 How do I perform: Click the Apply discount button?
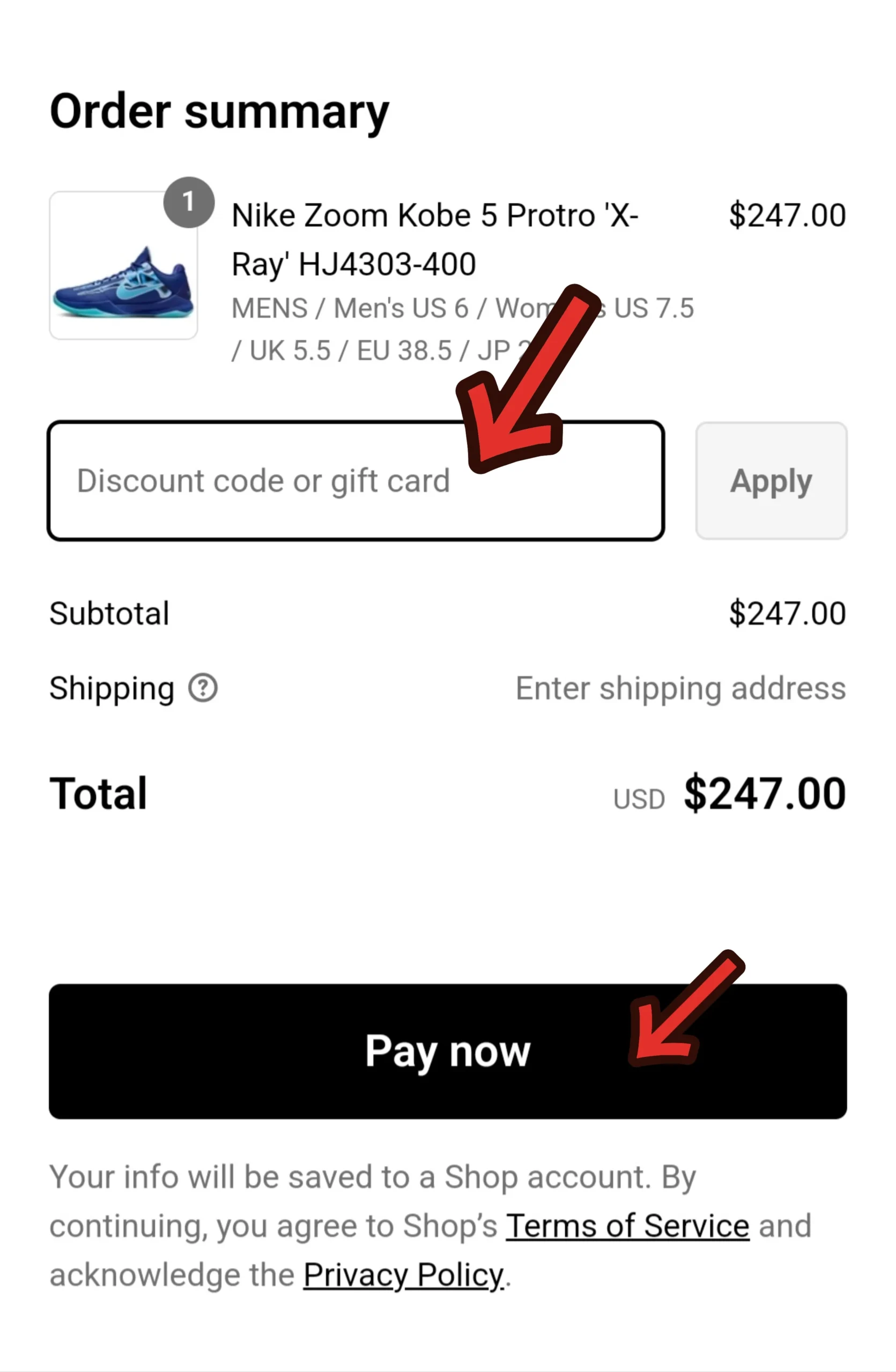click(x=771, y=481)
